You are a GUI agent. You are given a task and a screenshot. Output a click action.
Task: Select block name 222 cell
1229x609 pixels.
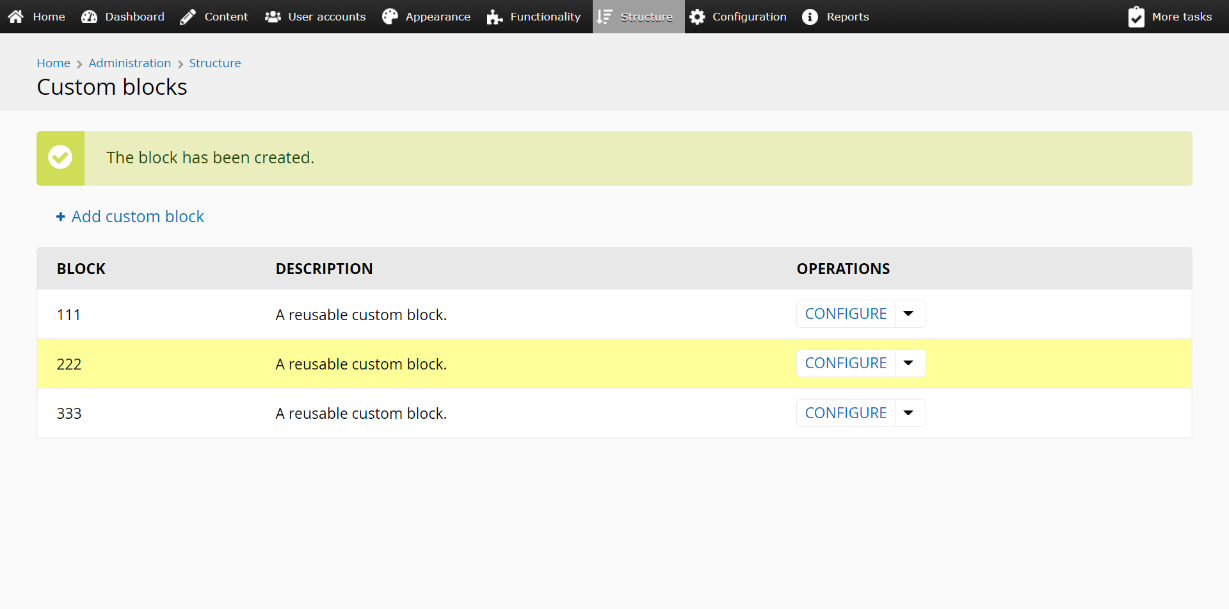(x=69, y=364)
